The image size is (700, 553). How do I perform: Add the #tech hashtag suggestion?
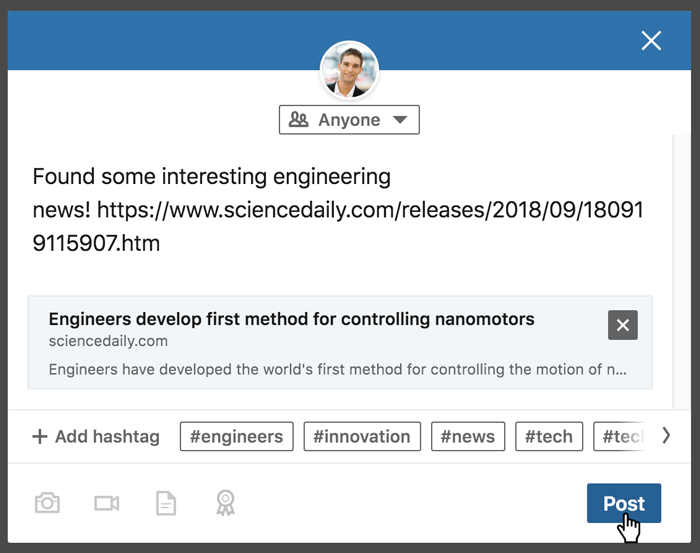[549, 436]
